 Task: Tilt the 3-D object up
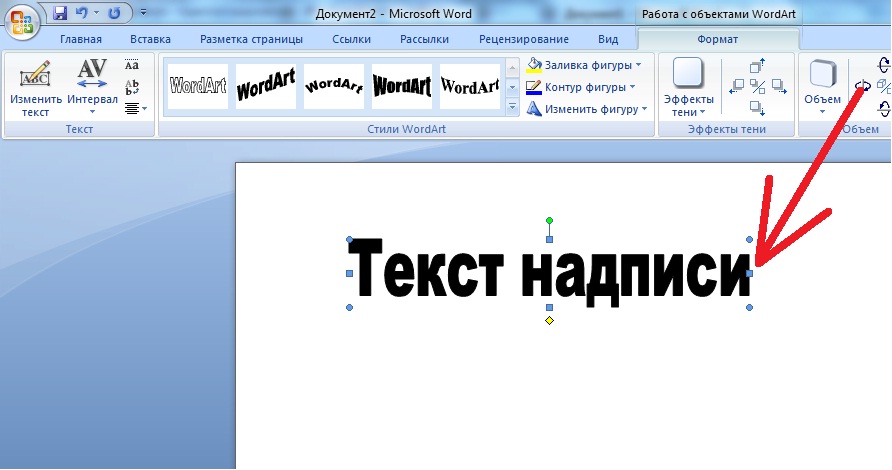coord(884,65)
